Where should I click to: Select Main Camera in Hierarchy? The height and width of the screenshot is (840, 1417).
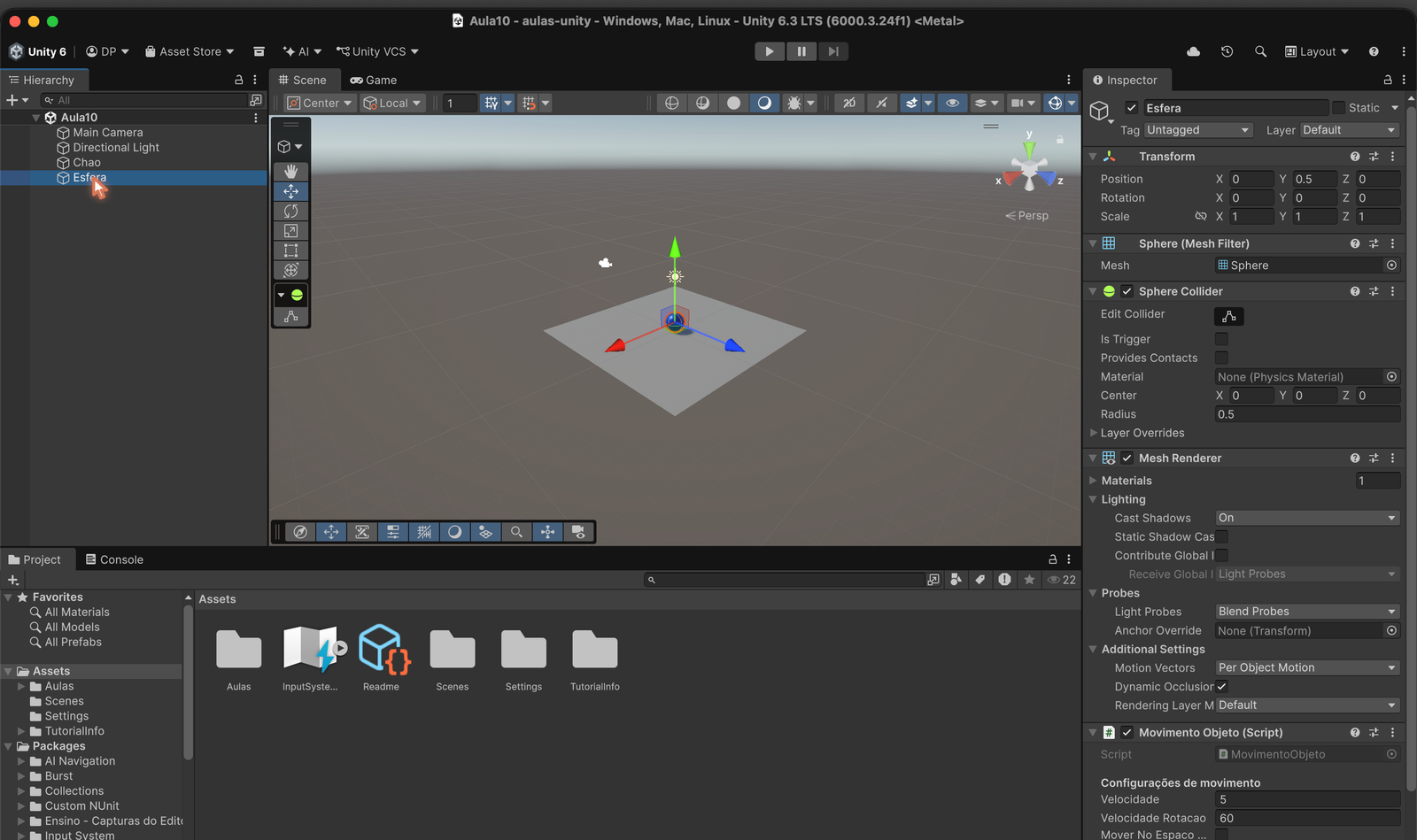(x=108, y=132)
